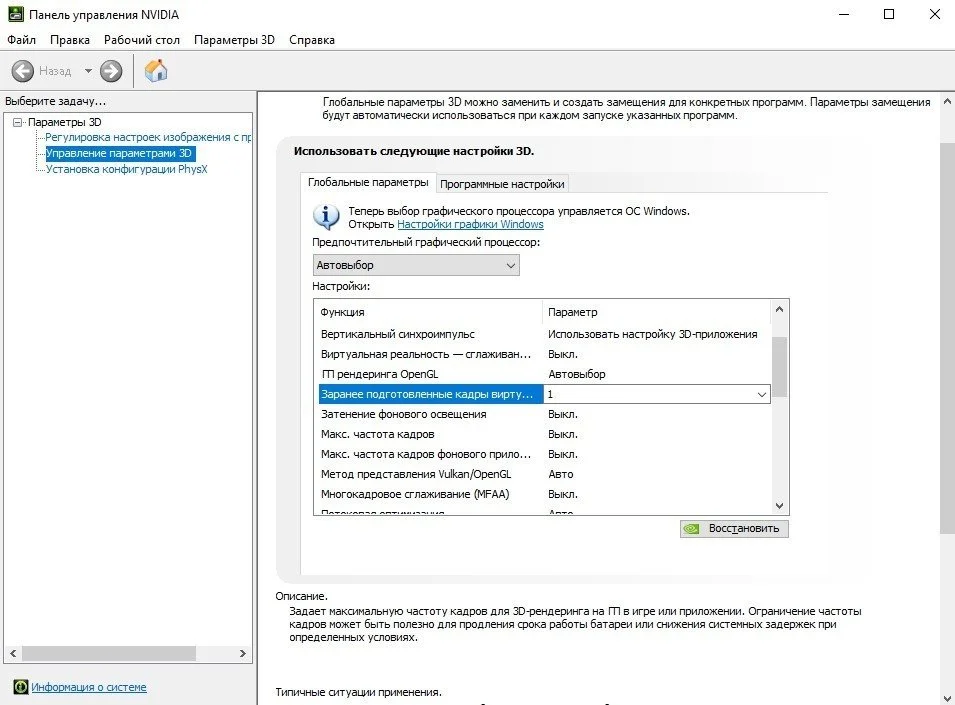Click the settings list scrollbar thumb

point(780,367)
